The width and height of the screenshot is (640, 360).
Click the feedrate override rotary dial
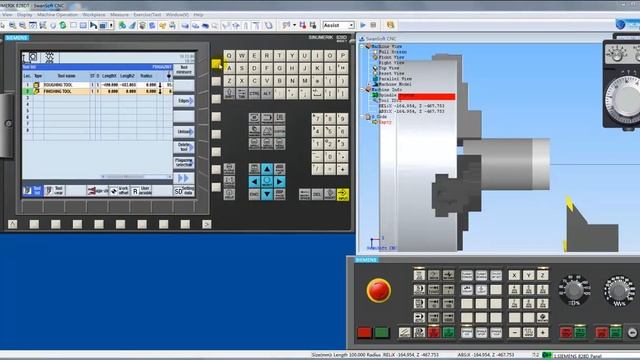point(619,290)
